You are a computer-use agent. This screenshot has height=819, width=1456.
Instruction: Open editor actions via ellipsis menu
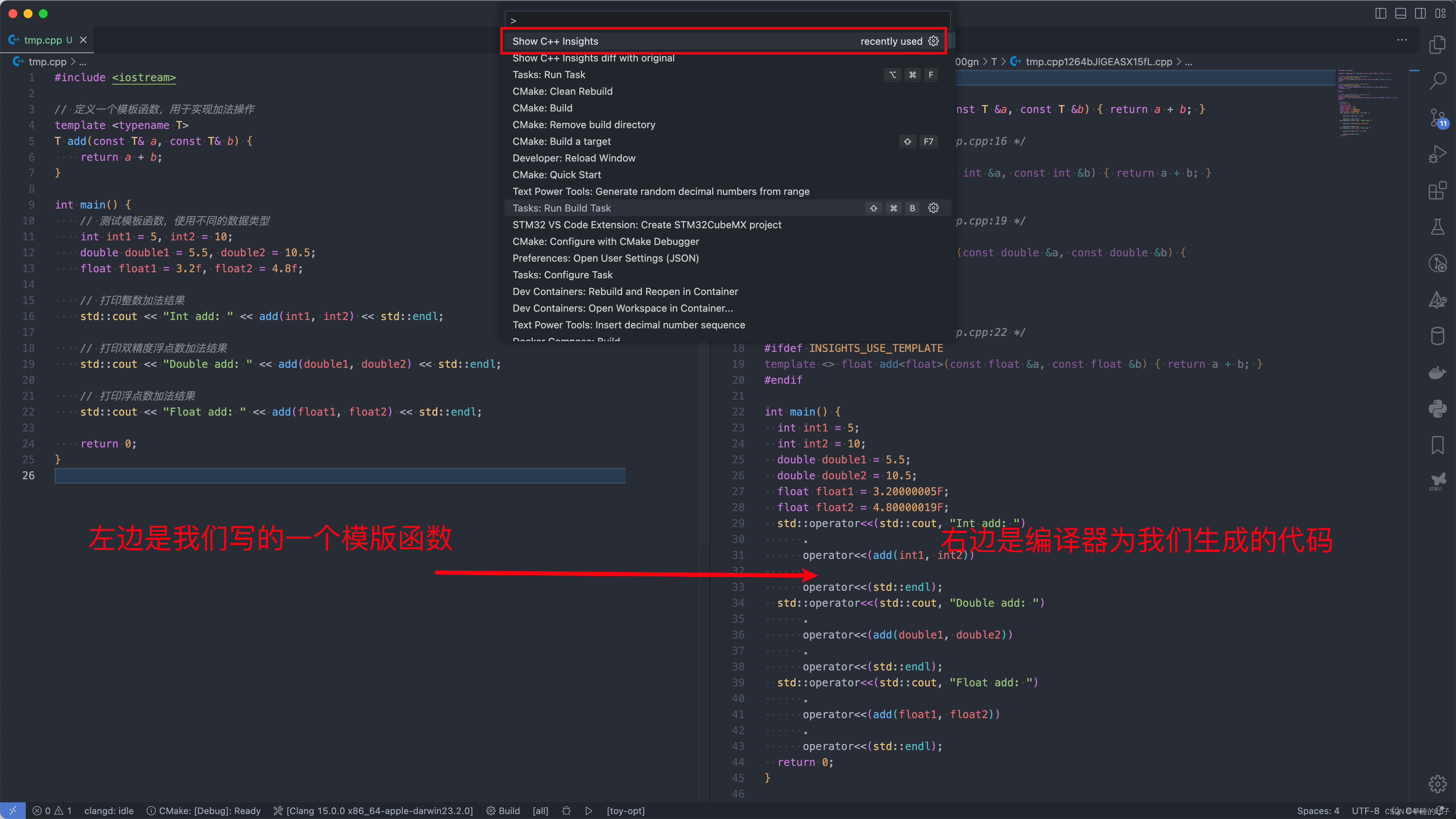pos(1402,39)
